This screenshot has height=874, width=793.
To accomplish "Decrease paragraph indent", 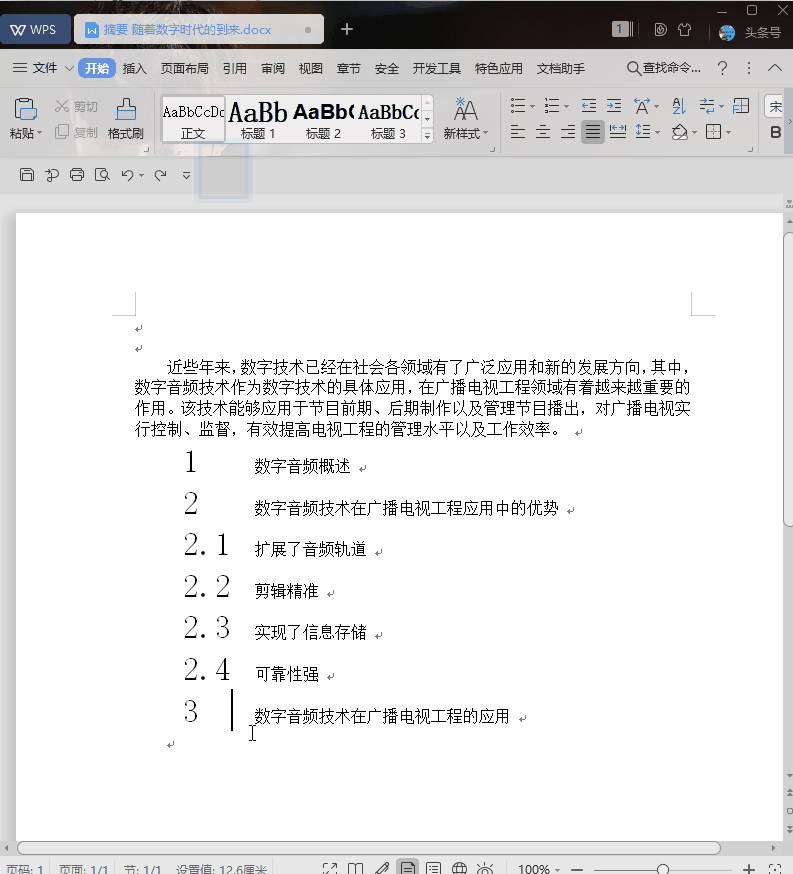I will 588,105.
